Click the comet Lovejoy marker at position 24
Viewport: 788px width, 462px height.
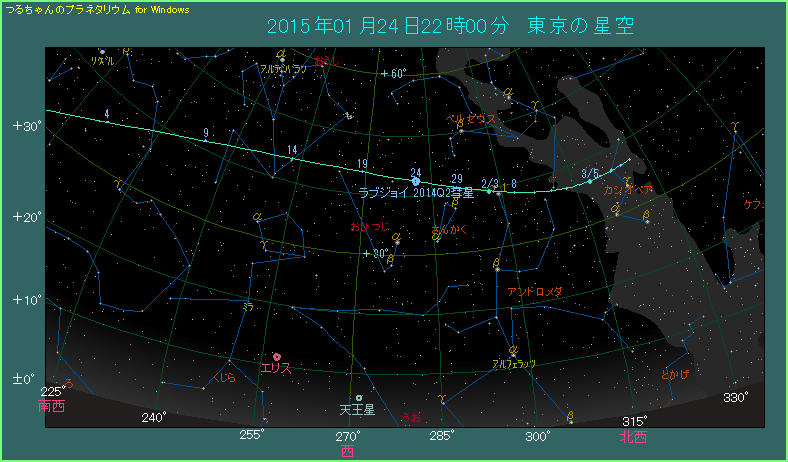coord(416,181)
